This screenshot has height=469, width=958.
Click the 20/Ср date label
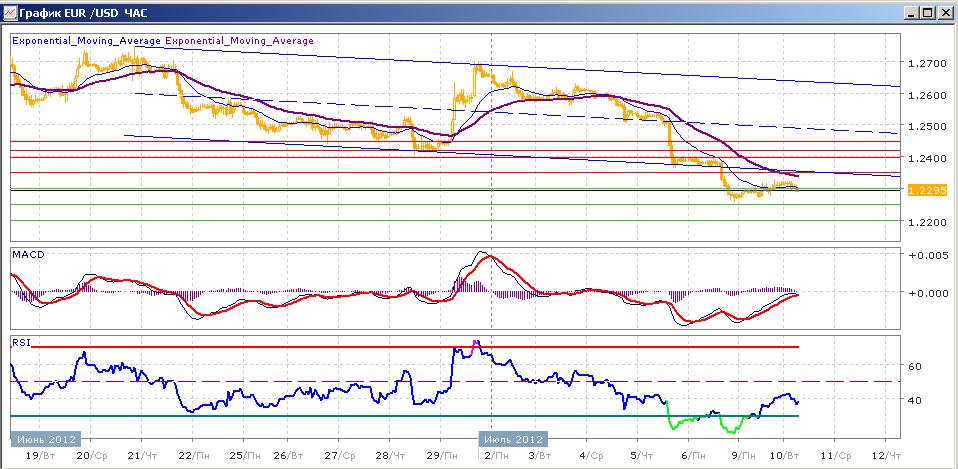point(90,456)
